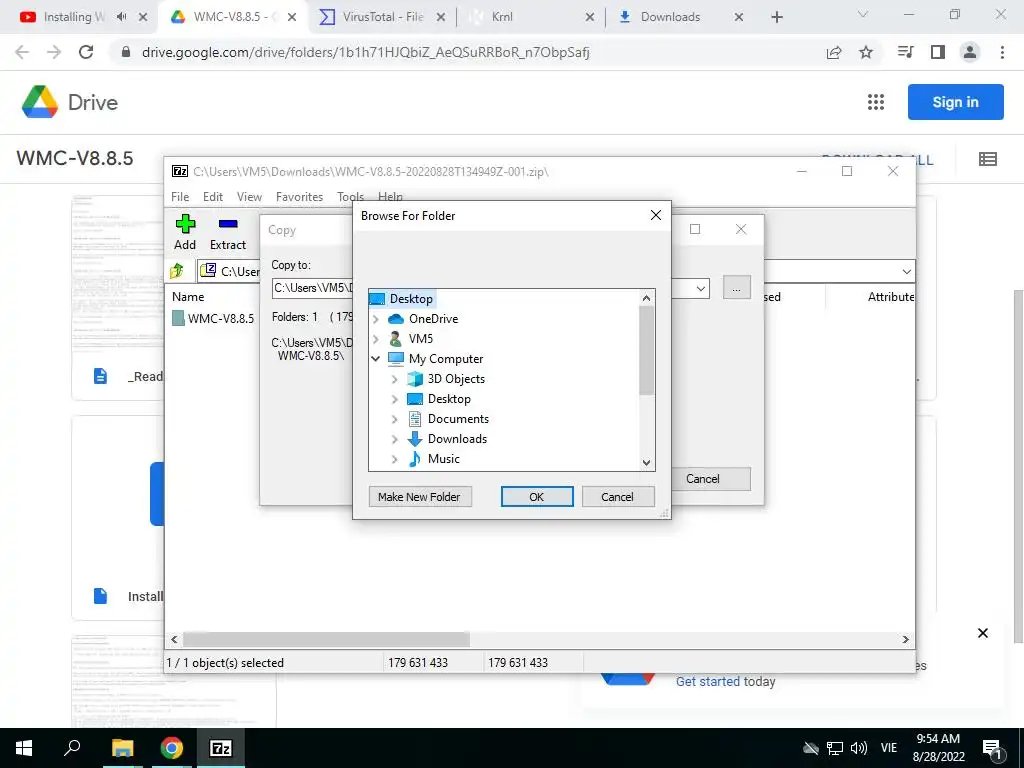Viewport: 1024px width, 768px height.
Task: Open File Explorer from taskbar
Action: pyautogui.click(x=122, y=748)
